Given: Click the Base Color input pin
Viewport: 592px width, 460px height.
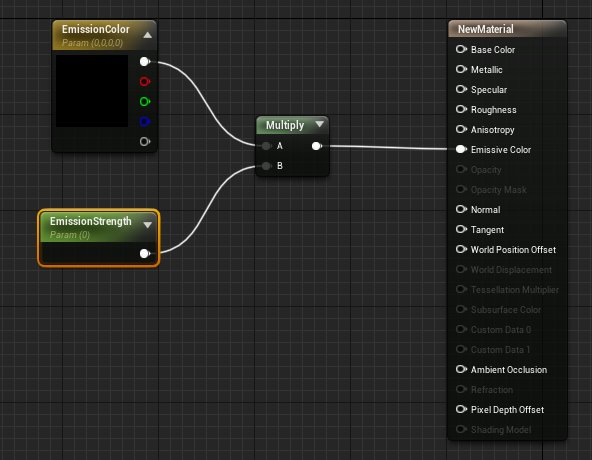Looking at the screenshot, I should 461,49.
